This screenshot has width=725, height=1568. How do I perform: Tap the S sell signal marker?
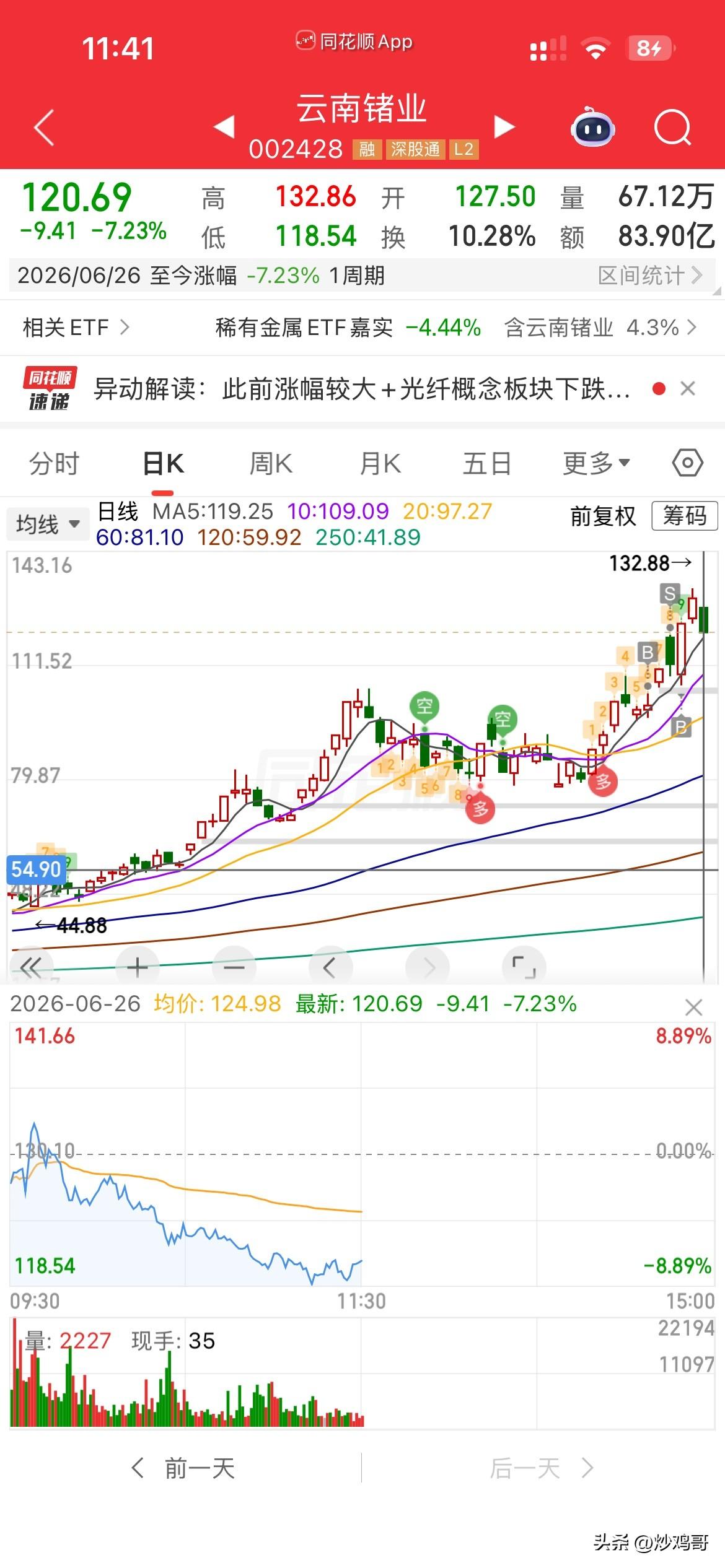[669, 594]
